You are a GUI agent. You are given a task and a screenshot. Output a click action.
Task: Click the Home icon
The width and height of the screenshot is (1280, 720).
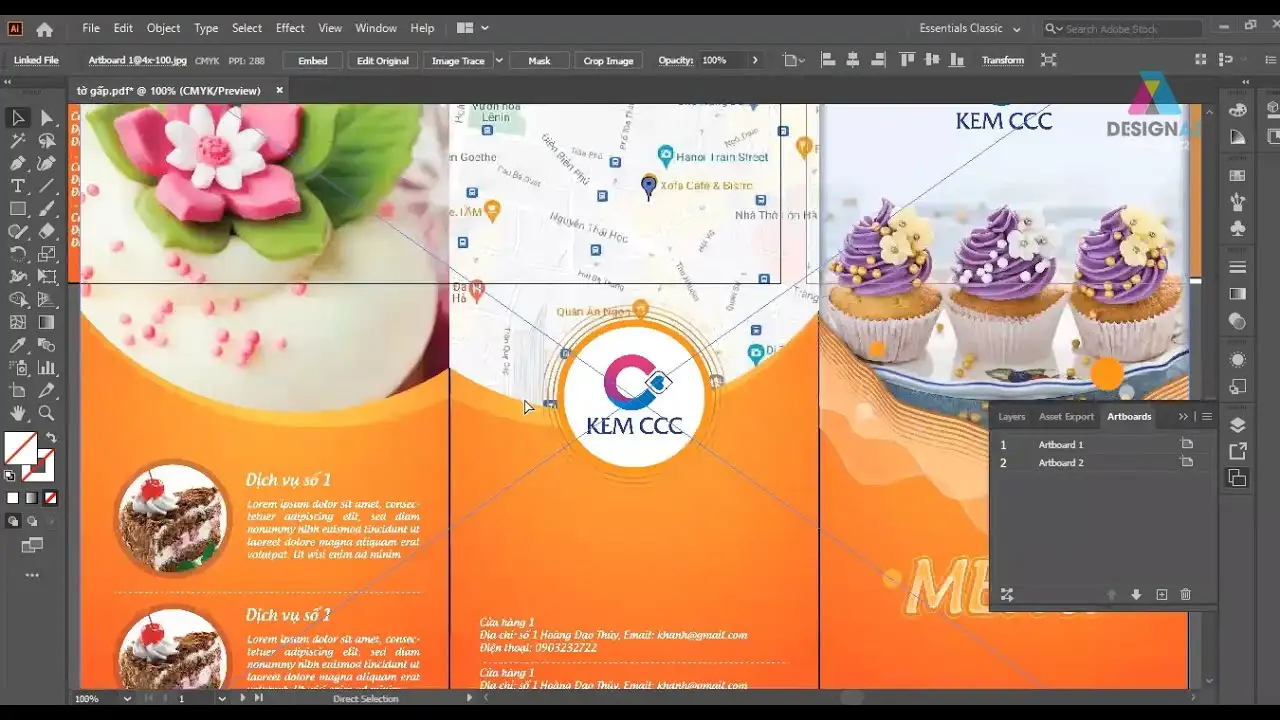click(x=44, y=29)
